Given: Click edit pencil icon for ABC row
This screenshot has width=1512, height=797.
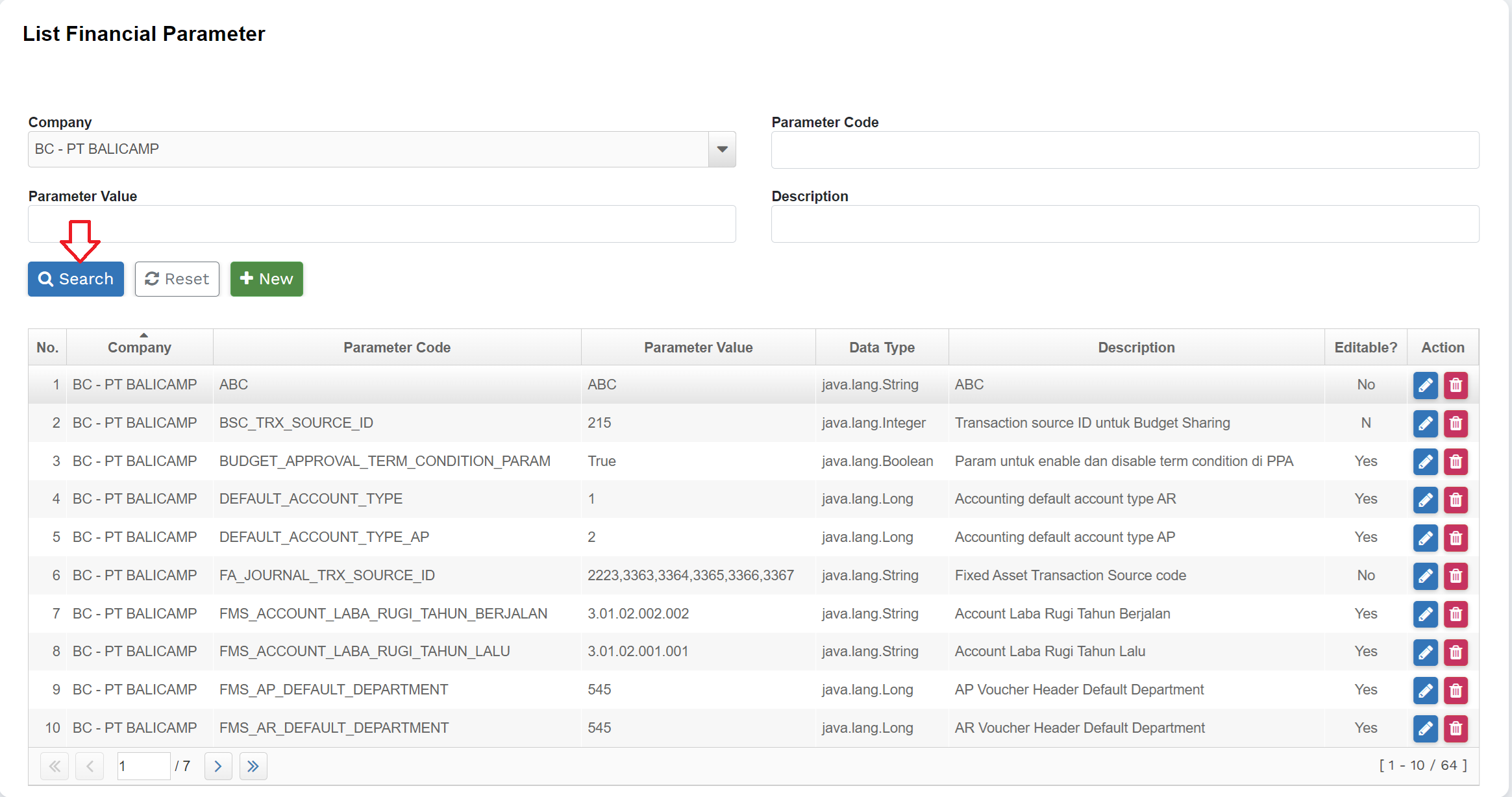Looking at the screenshot, I should click(x=1425, y=385).
